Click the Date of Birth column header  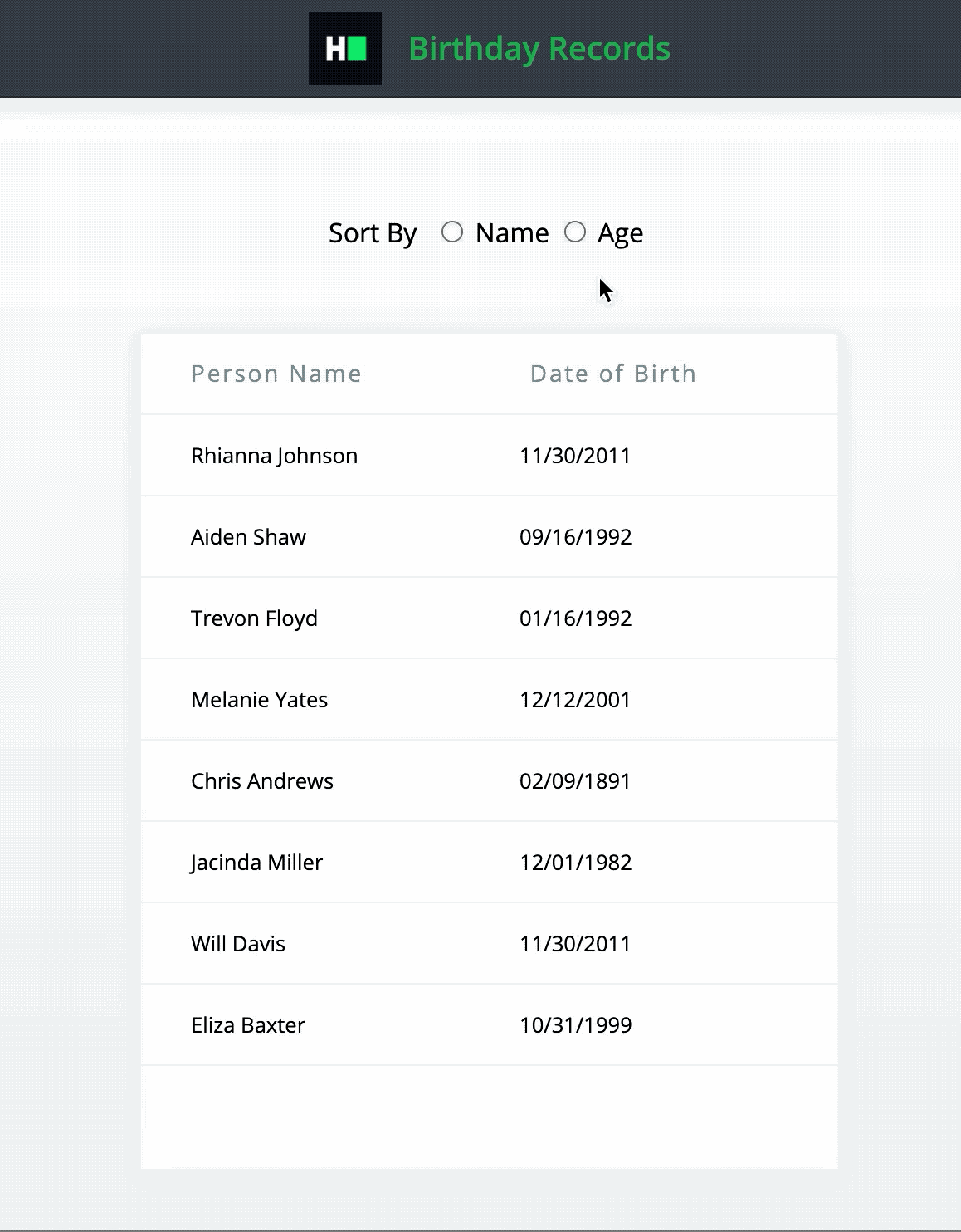(612, 374)
